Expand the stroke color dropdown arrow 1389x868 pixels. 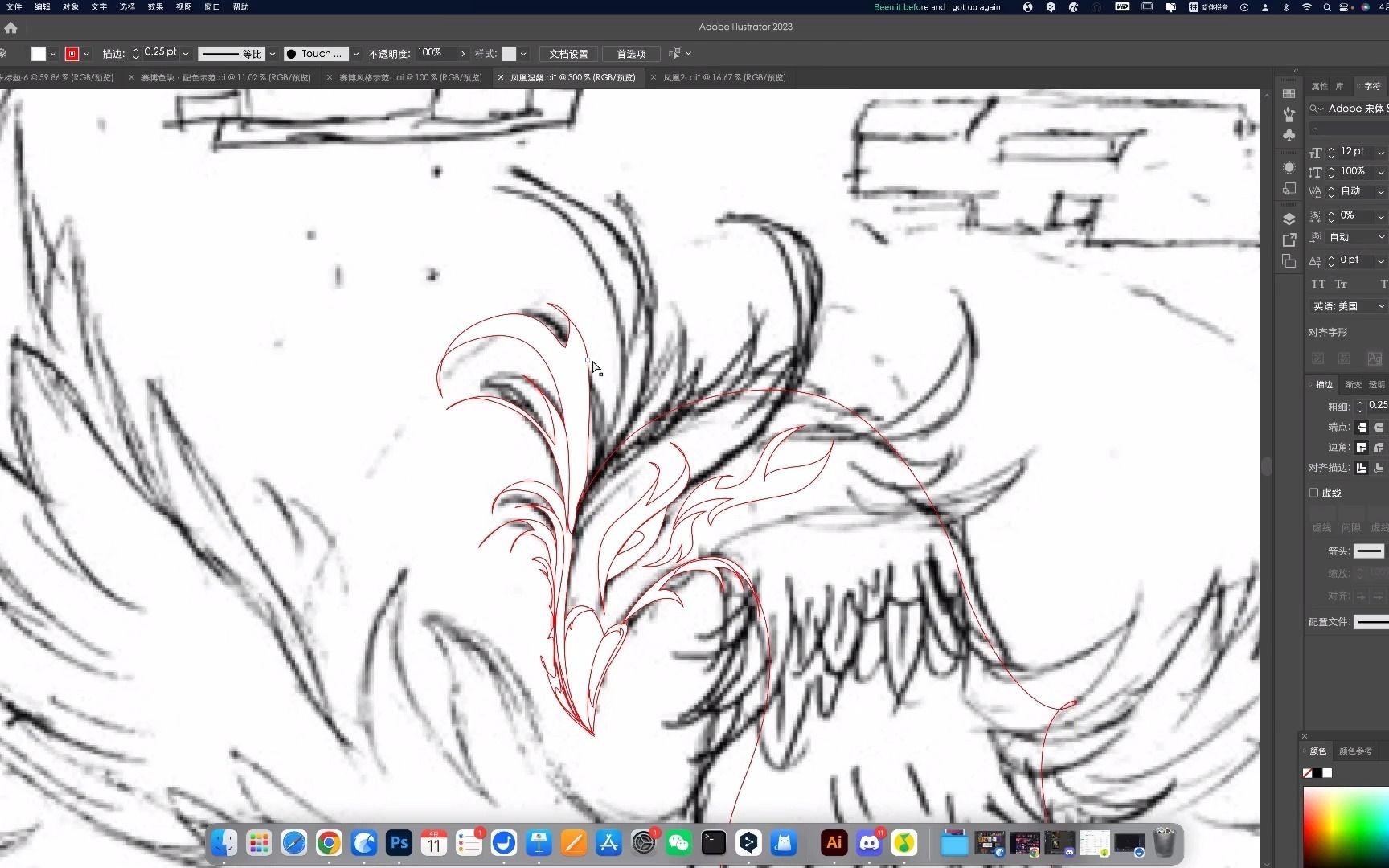coord(86,54)
